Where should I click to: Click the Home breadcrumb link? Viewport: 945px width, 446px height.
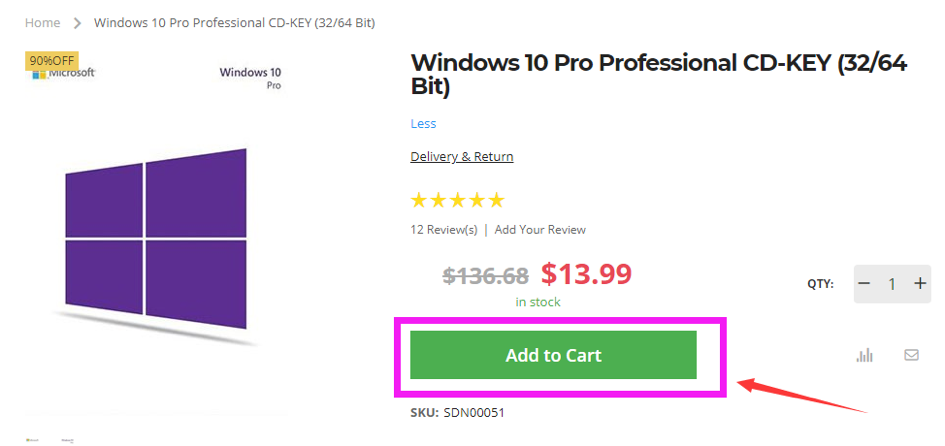pos(42,22)
